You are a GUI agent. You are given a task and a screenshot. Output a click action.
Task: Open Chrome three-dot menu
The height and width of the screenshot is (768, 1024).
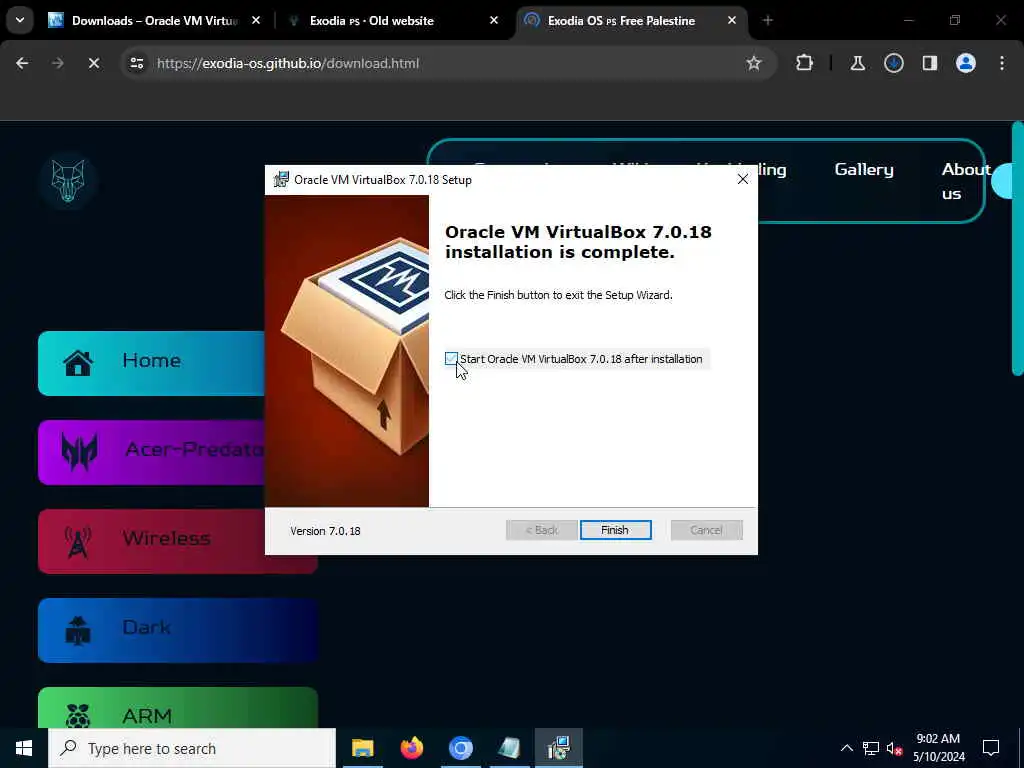1002,63
